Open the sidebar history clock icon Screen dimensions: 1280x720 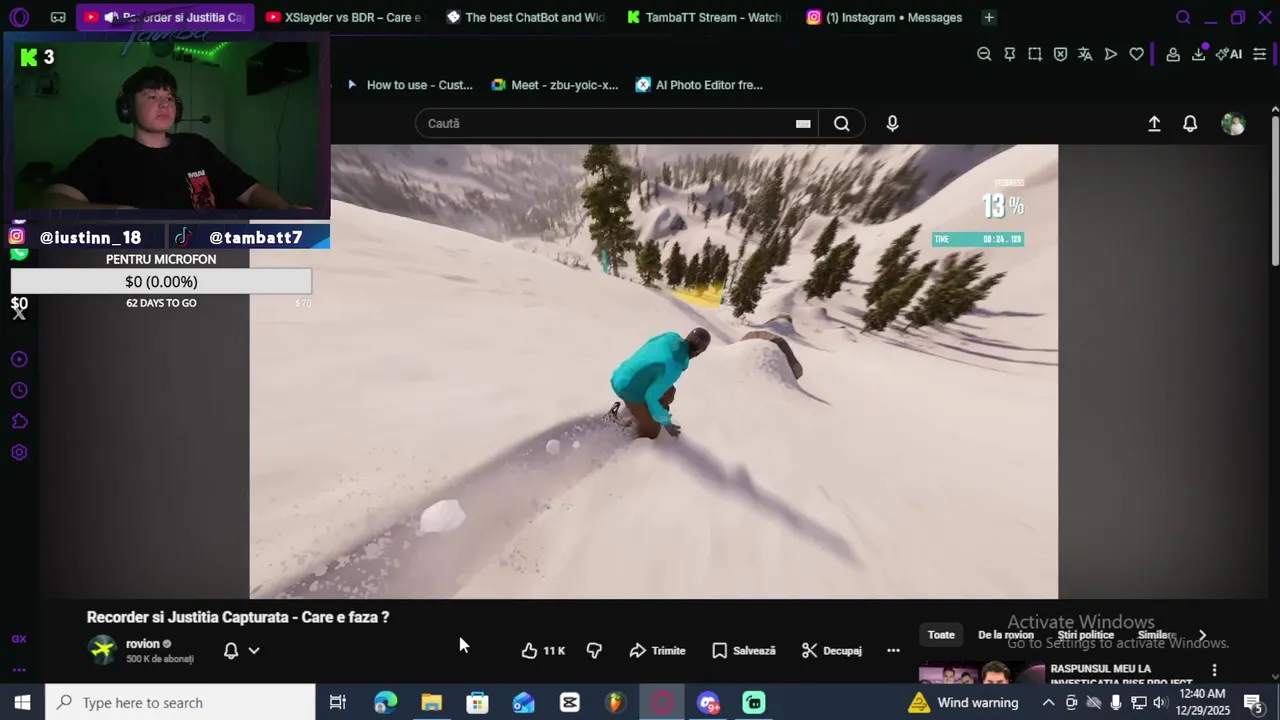[19, 390]
